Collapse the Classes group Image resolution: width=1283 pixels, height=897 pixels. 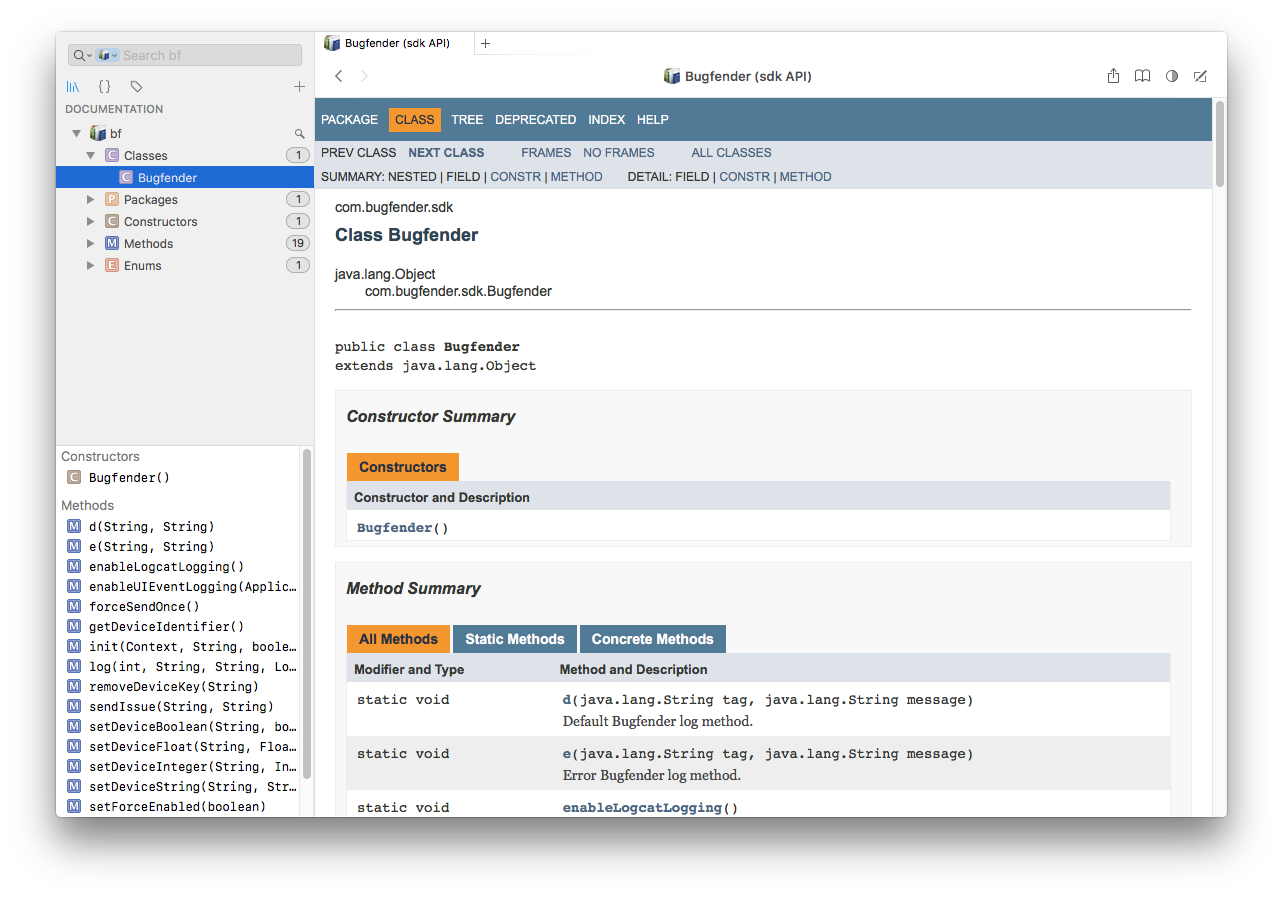pos(91,155)
